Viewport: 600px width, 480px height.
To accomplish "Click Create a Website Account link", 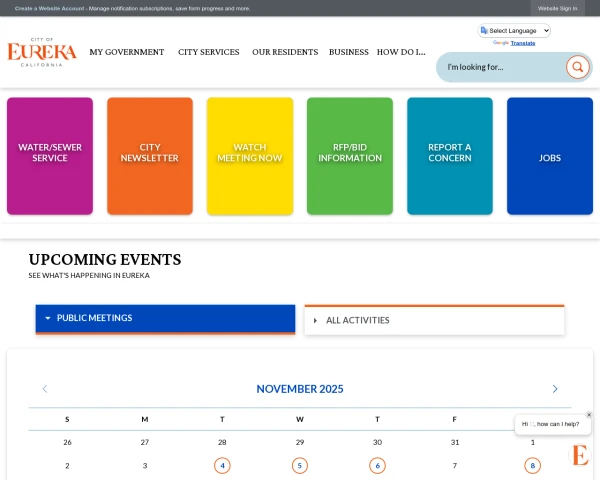I will (49, 8).
